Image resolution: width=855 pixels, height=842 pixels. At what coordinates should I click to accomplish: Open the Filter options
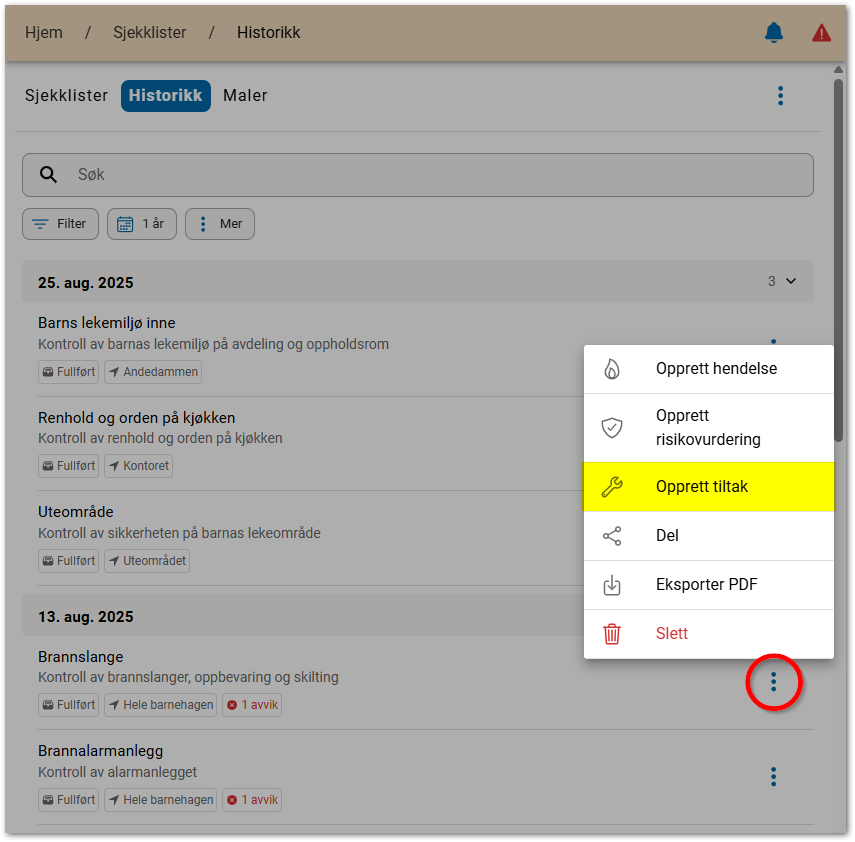[x=60, y=224]
